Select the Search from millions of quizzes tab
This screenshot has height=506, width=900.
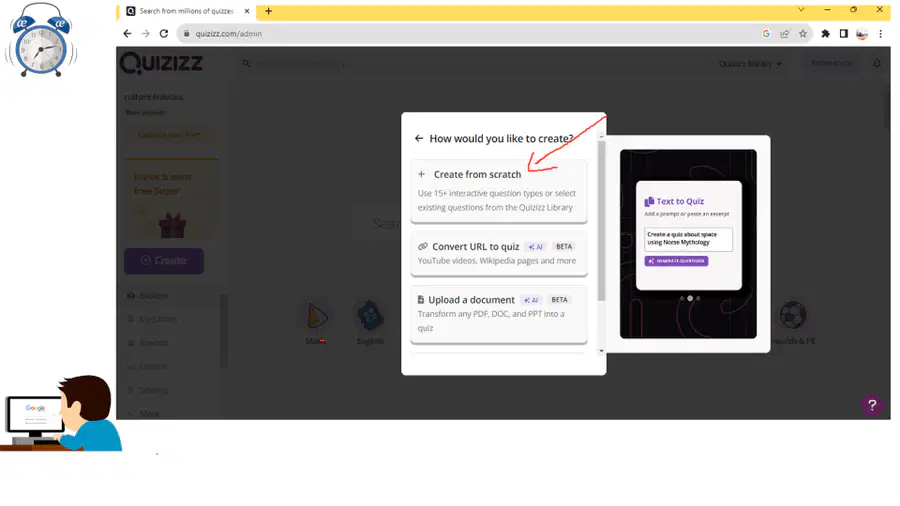pos(186,11)
